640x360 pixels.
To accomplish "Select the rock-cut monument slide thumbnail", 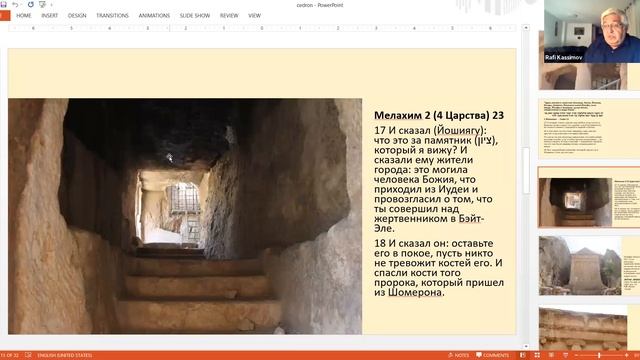I will pos(589,265).
